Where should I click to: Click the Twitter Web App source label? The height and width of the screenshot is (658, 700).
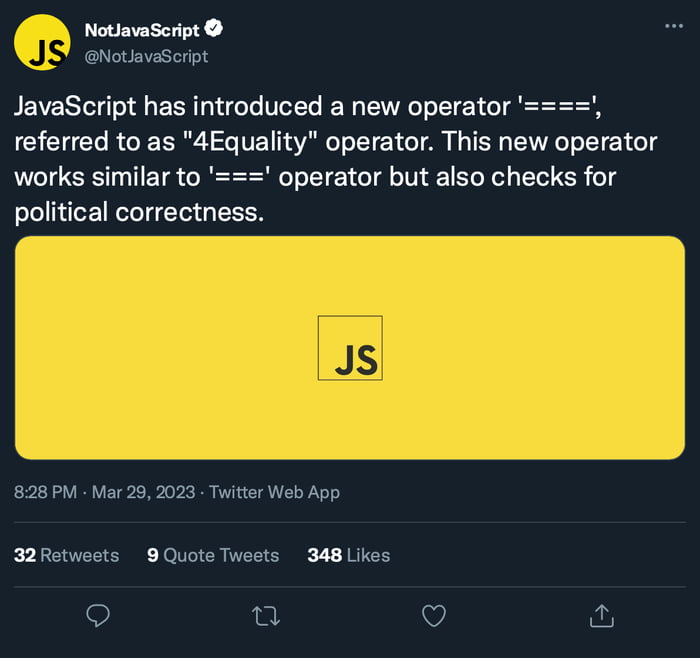(274, 492)
